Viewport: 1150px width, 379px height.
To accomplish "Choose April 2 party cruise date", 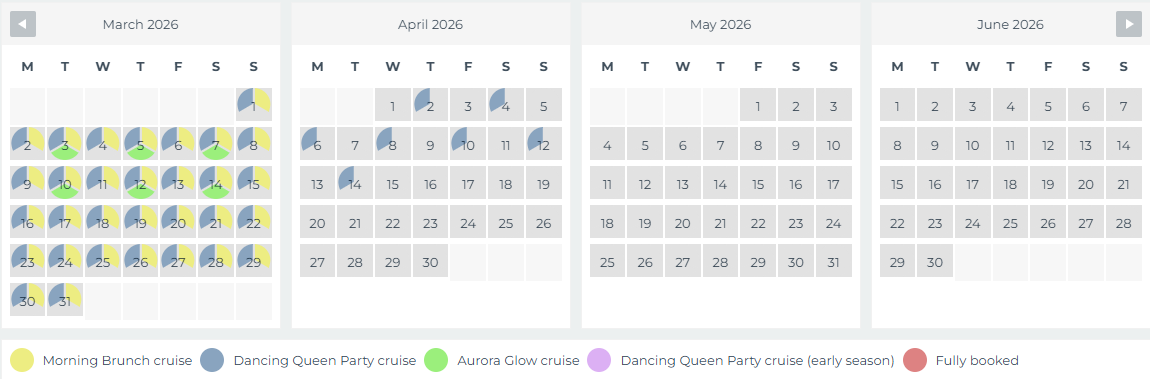I will 431,105.
